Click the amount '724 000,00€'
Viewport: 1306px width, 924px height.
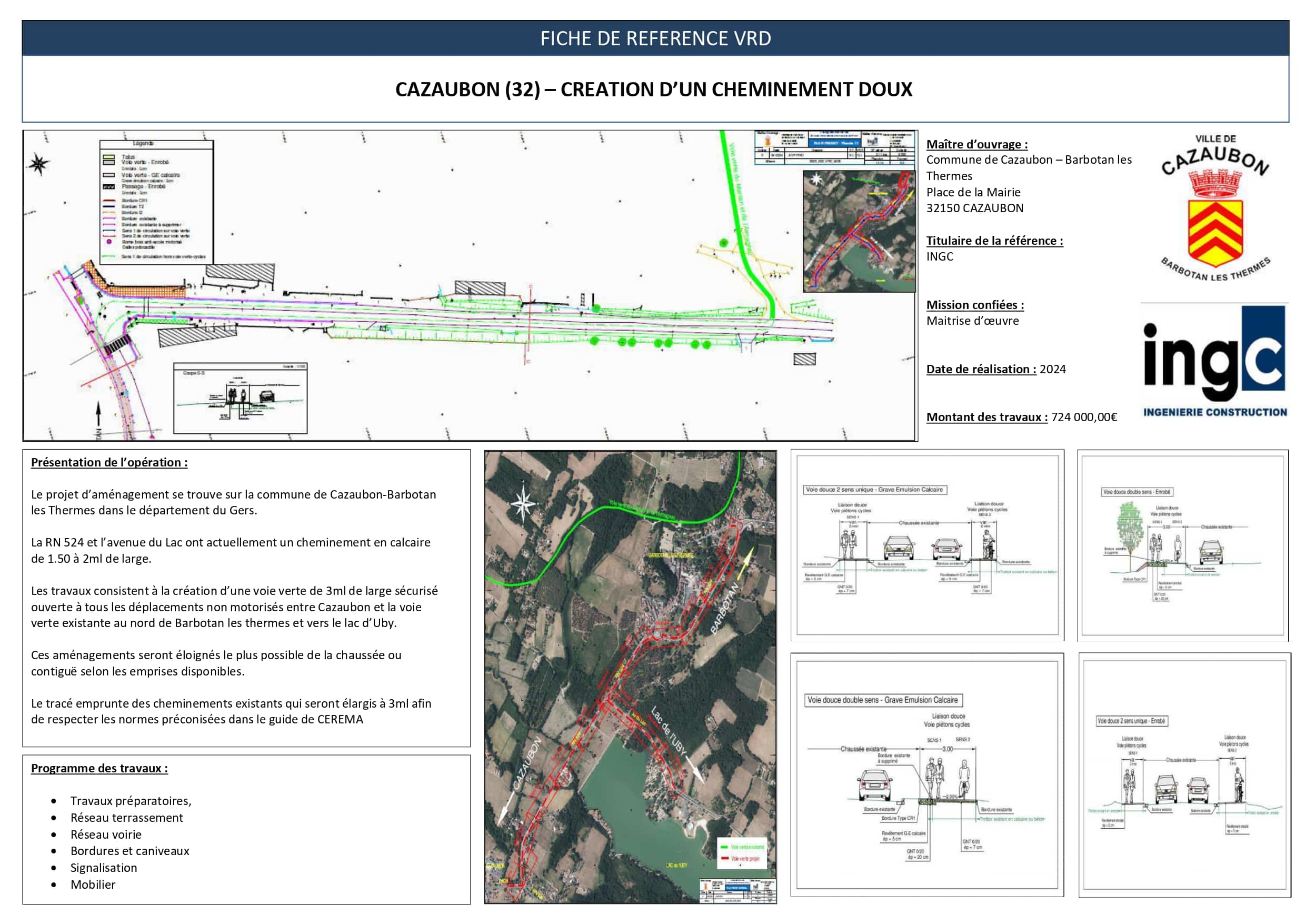coord(1084,417)
